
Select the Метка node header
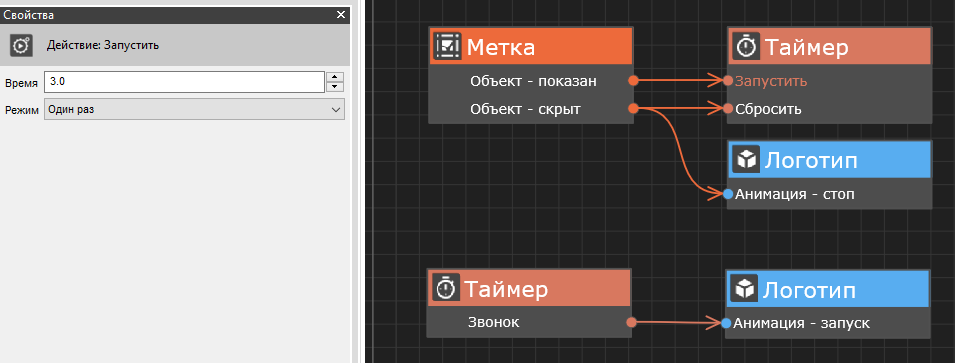tap(530, 46)
